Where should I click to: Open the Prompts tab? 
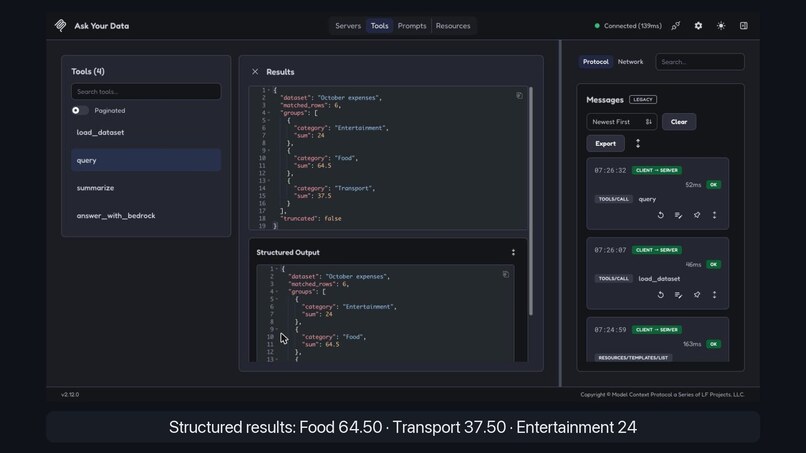(x=412, y=26)
